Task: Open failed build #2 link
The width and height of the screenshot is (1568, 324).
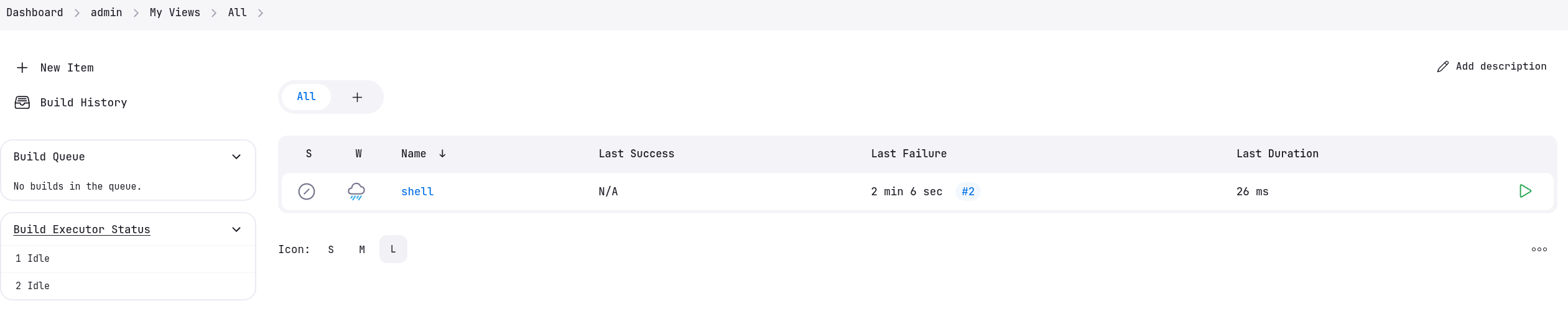Action: click(x=968, y=192)
